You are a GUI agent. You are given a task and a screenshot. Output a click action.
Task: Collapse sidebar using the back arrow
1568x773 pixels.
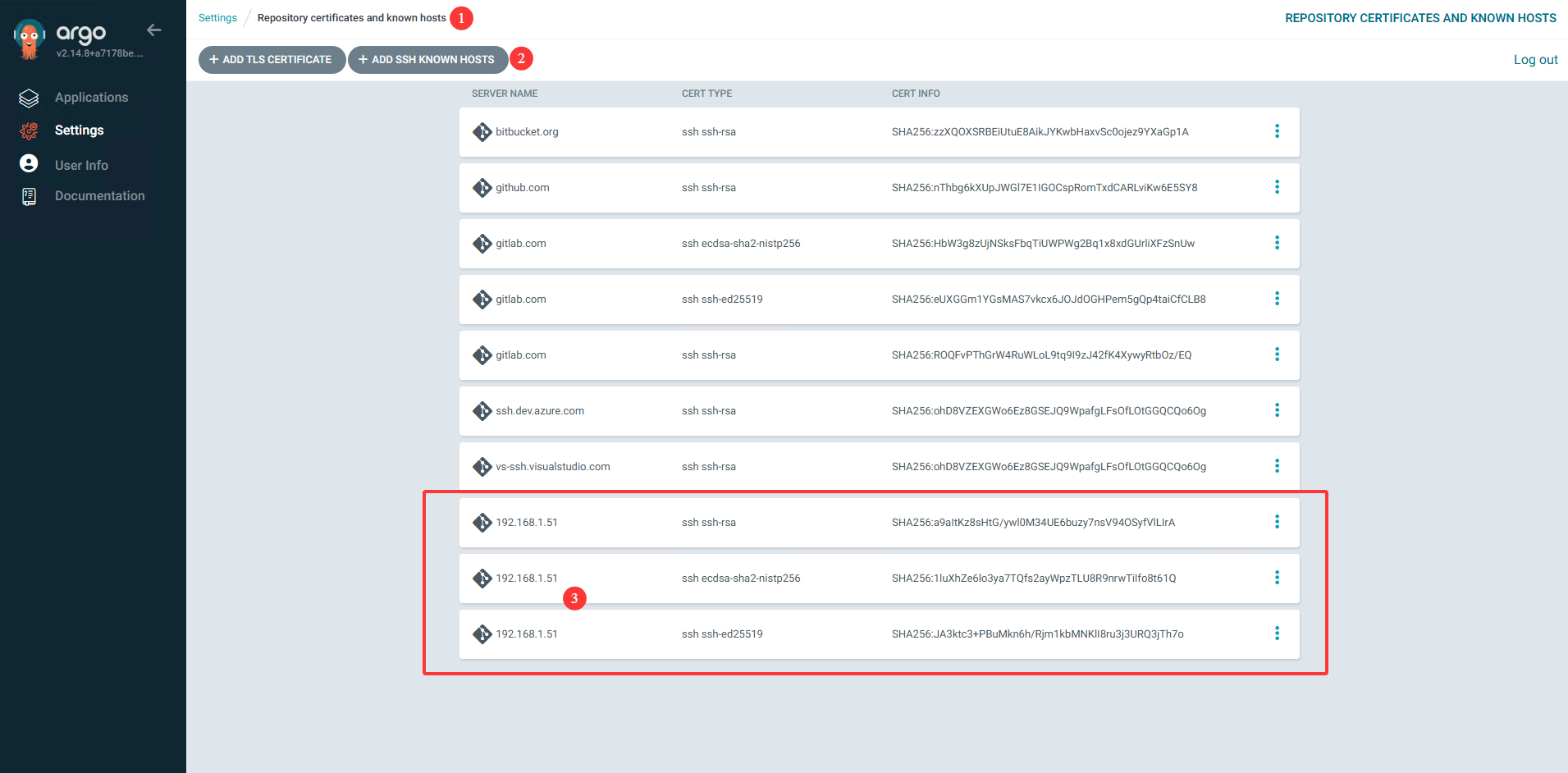pos(153,30)
